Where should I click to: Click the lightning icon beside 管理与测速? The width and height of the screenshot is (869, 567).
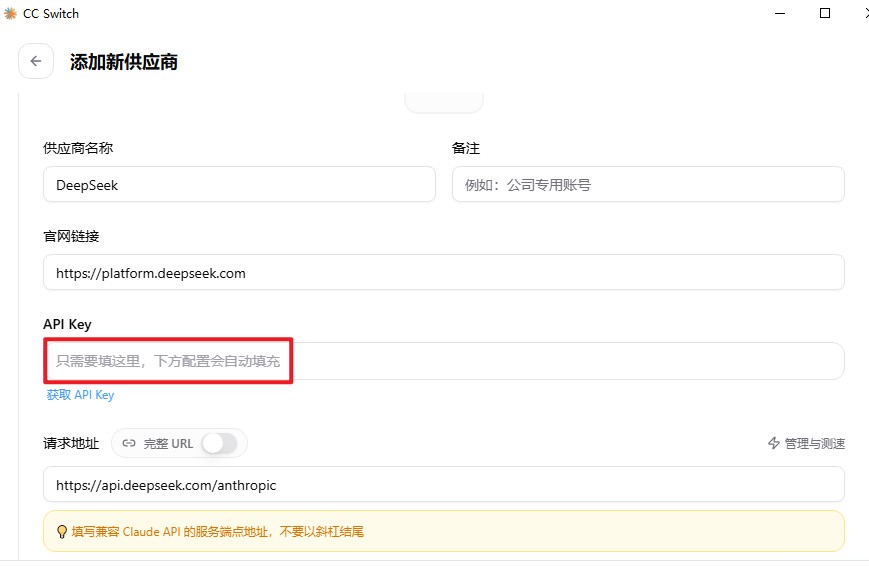click(x=774, y=443)
